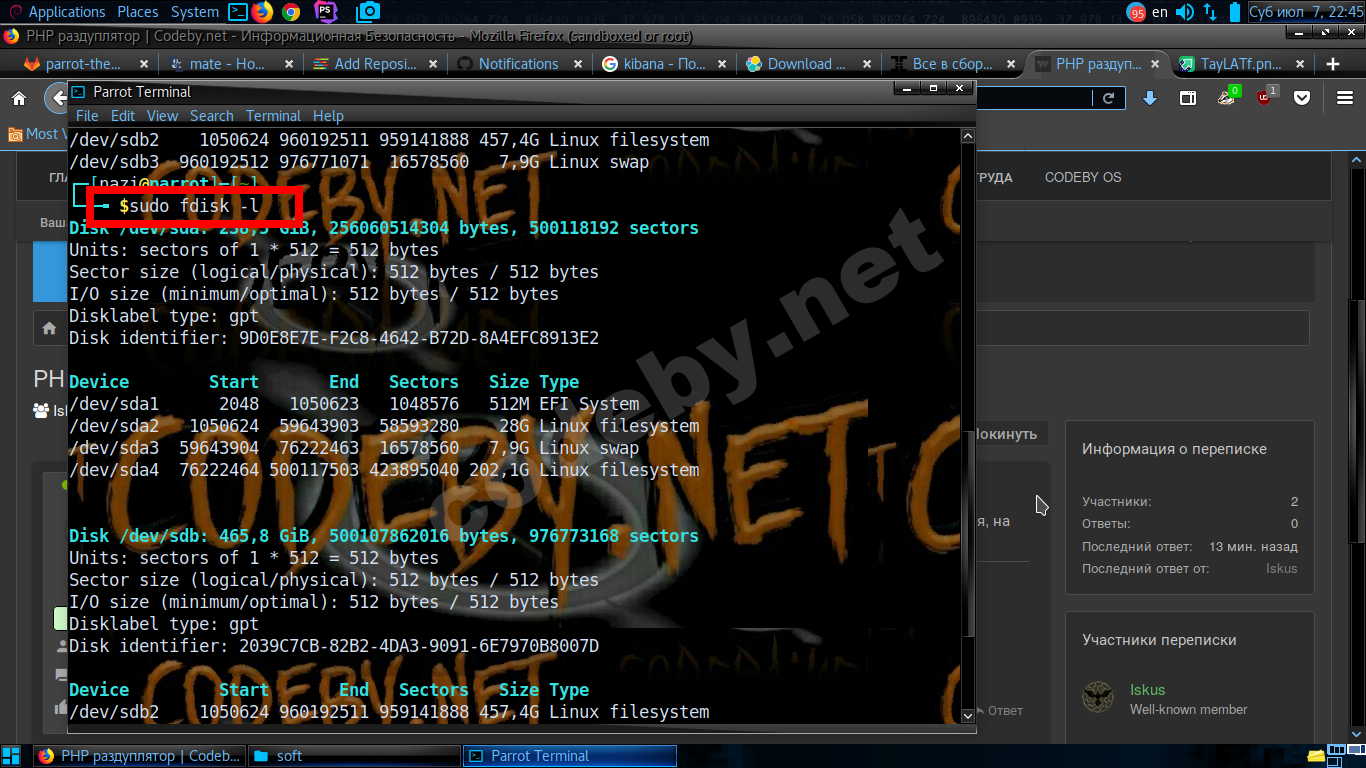Launch the terminal from the top panel
This screenshot has height=768, width=1366.
pyautogui.click(x=238, y=12)
